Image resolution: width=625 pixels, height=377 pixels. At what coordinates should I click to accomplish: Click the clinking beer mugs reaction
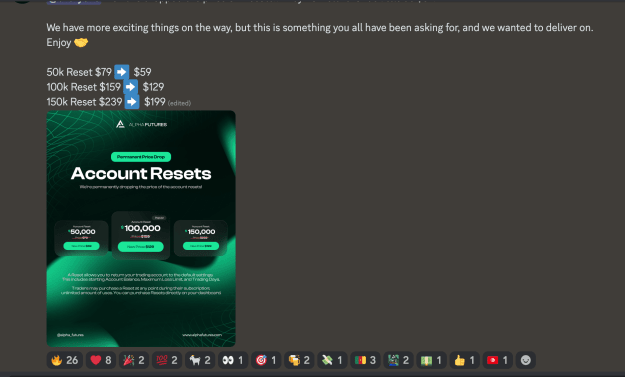[x=299, y=360]
